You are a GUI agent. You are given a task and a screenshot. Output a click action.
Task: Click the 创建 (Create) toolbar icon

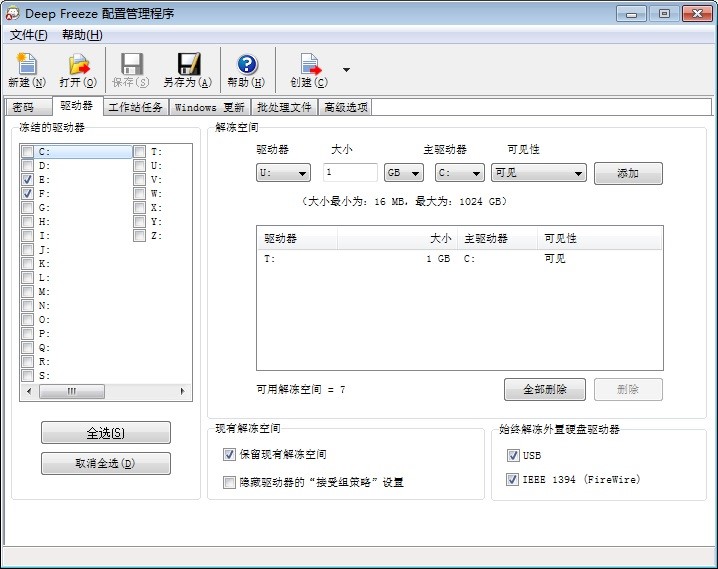pos(308,65)
